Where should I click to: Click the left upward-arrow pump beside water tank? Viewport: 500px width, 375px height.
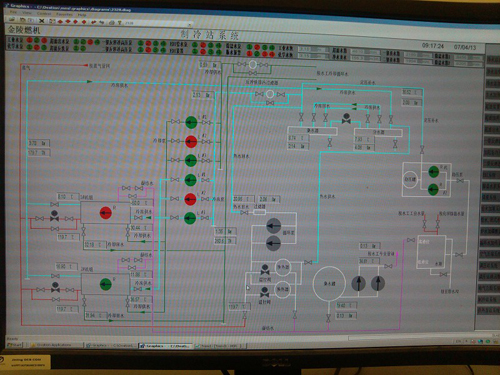[359, 283]
